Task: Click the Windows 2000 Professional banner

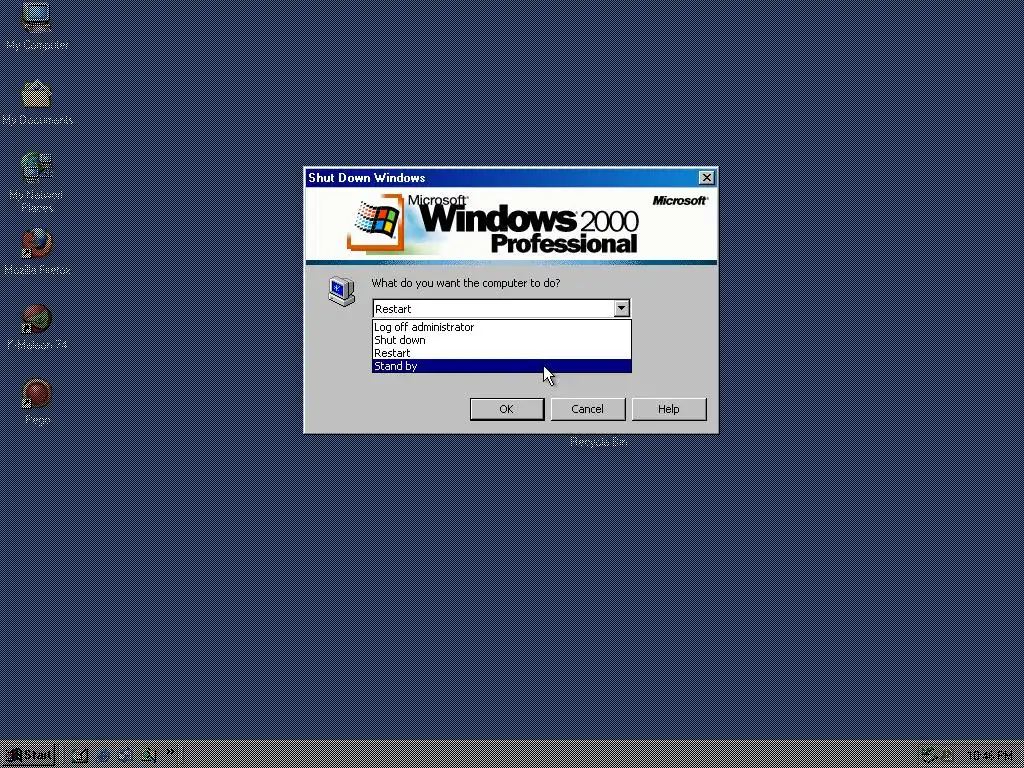Action: click(511, 225)
